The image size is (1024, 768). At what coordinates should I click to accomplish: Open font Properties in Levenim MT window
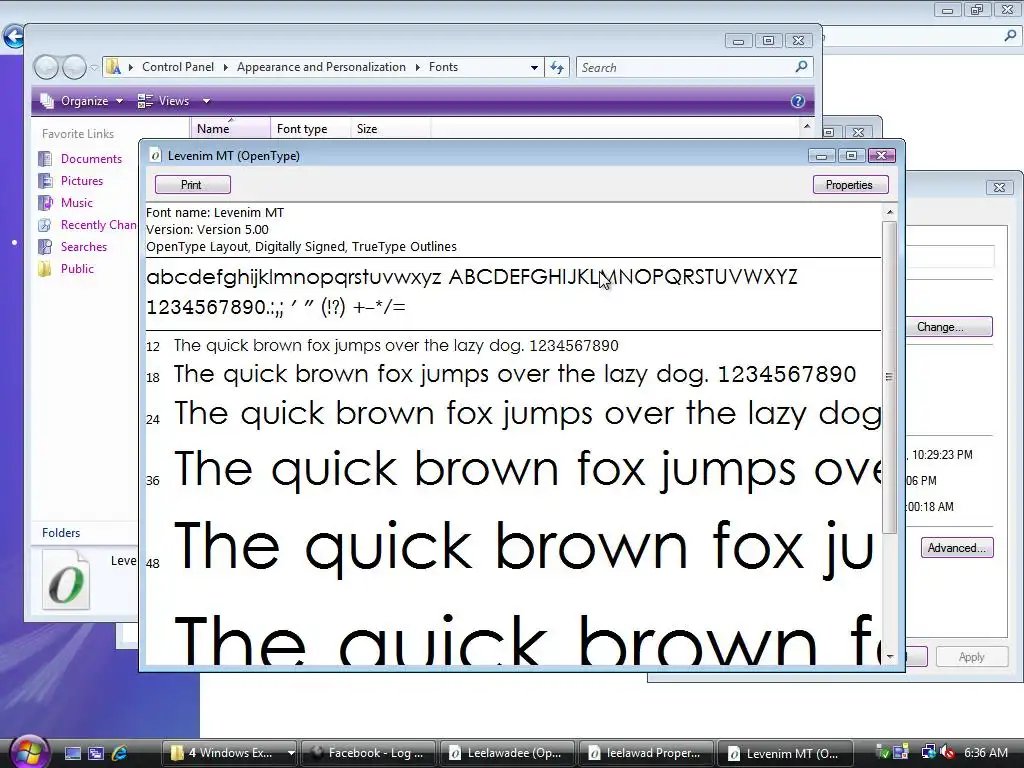coord(850,185)
